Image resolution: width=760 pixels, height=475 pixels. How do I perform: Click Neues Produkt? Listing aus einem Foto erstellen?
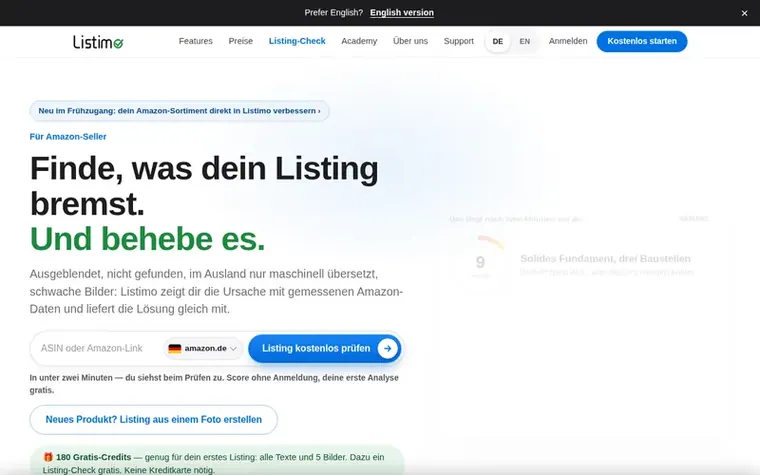[154, 420]
